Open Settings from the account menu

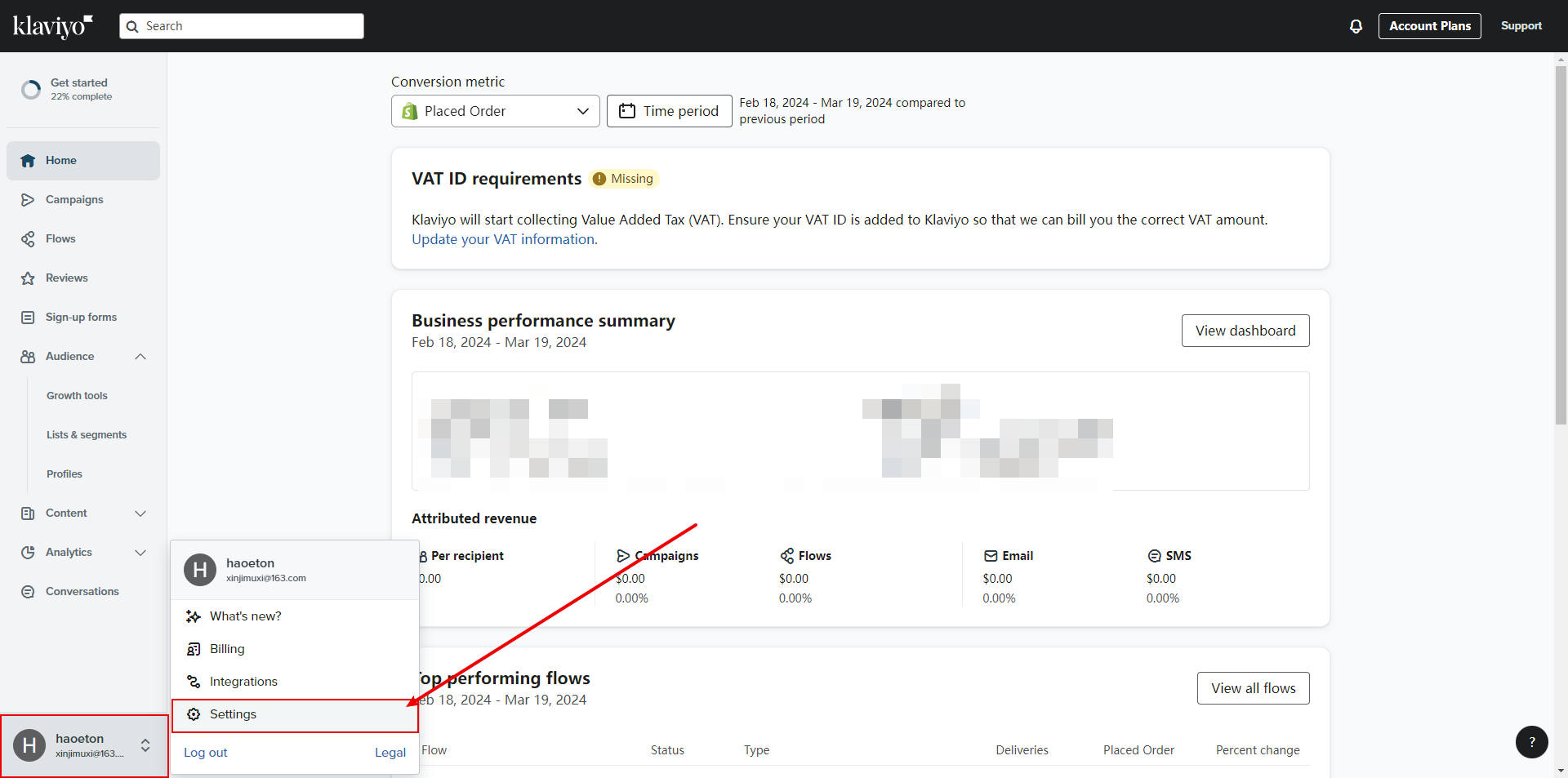pos(295,714)
